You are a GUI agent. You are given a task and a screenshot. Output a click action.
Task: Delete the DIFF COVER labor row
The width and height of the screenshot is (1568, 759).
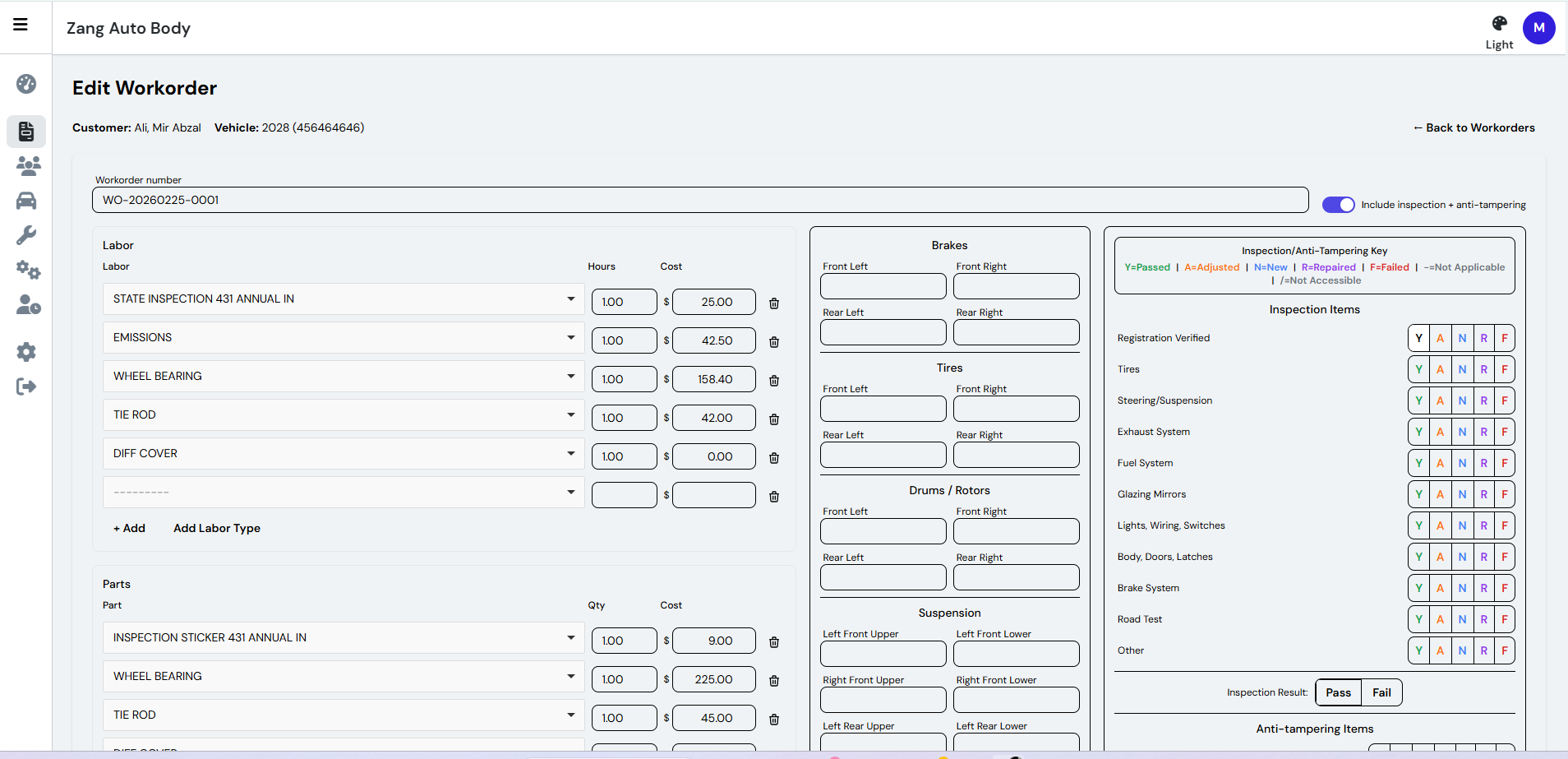[x=774, y=458]
